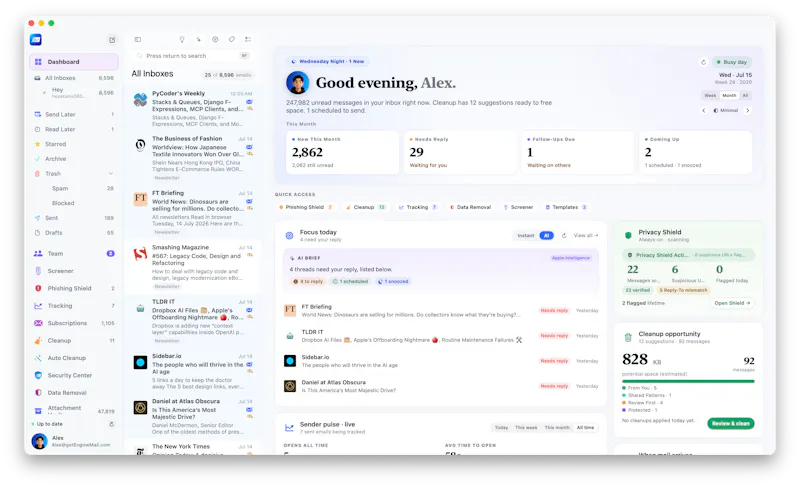800x487 pixels.
Task: Click the compose new email icon
Action: (x=112, y=40)
